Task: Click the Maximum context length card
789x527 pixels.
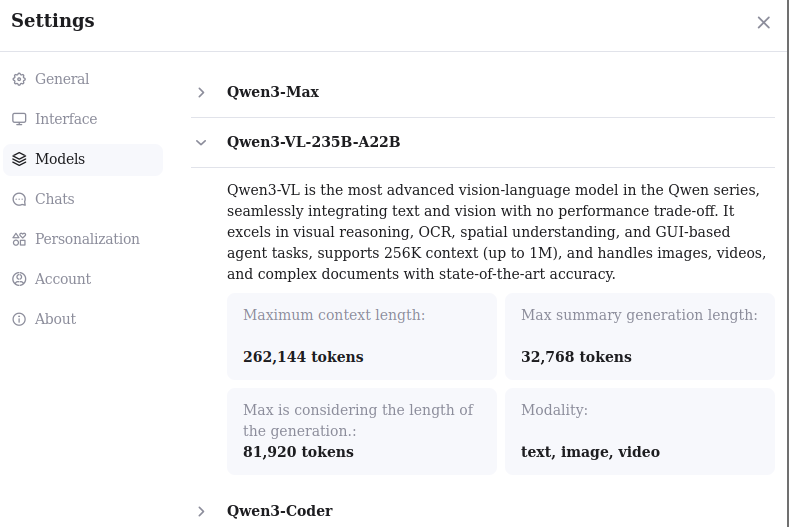Action: click(x=361, y=336)
